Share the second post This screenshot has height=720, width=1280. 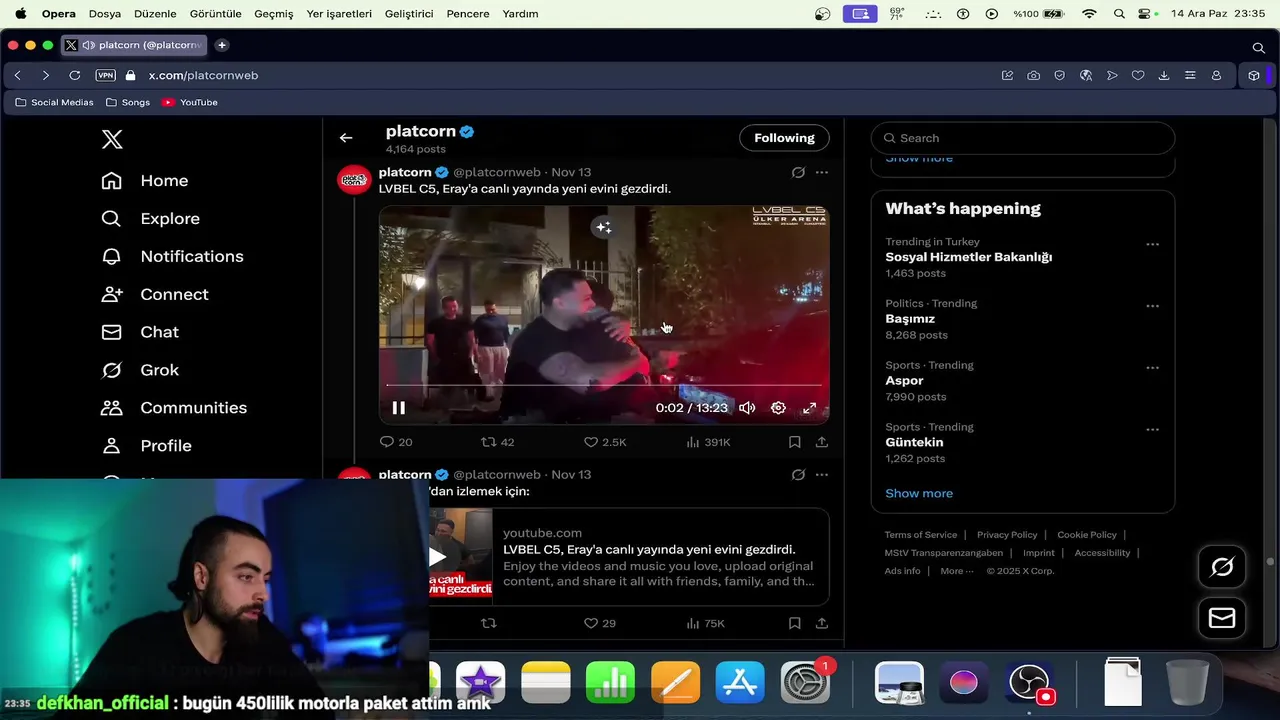point(822,624)
